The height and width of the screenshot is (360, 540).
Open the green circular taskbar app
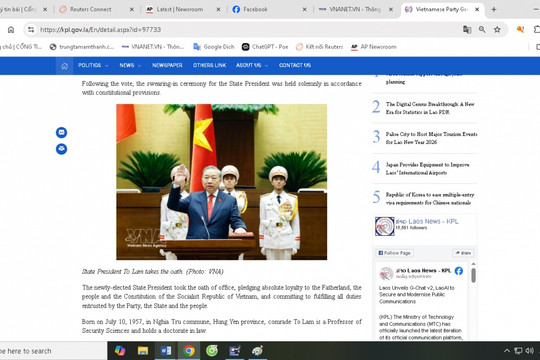[212, 351]
